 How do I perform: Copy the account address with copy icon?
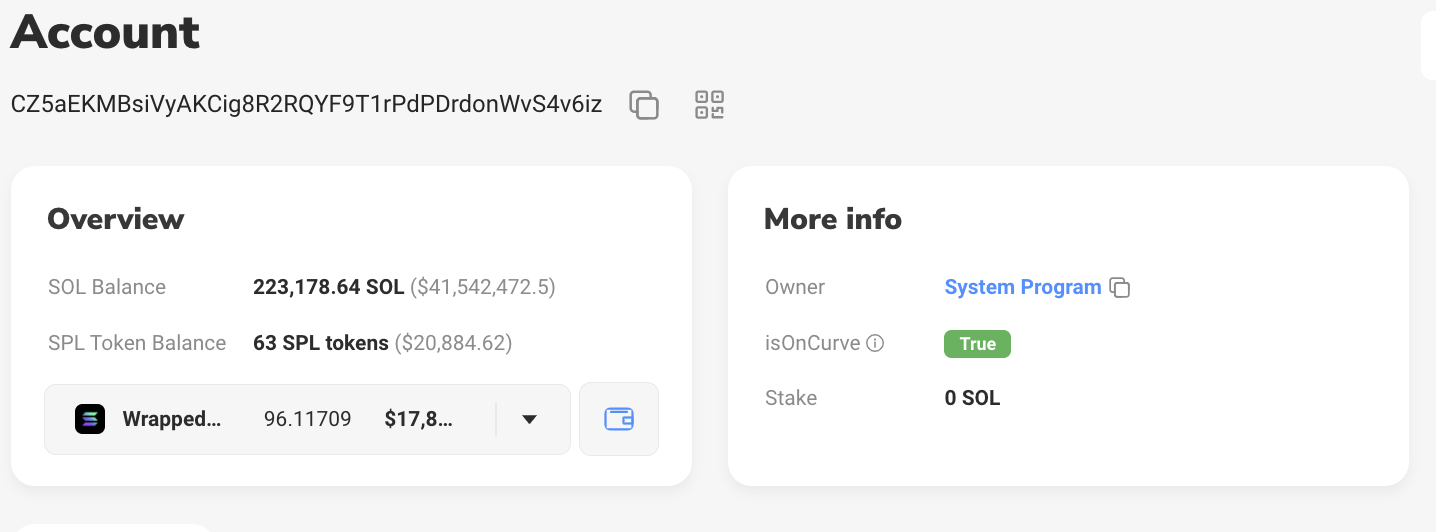point(644,105)
